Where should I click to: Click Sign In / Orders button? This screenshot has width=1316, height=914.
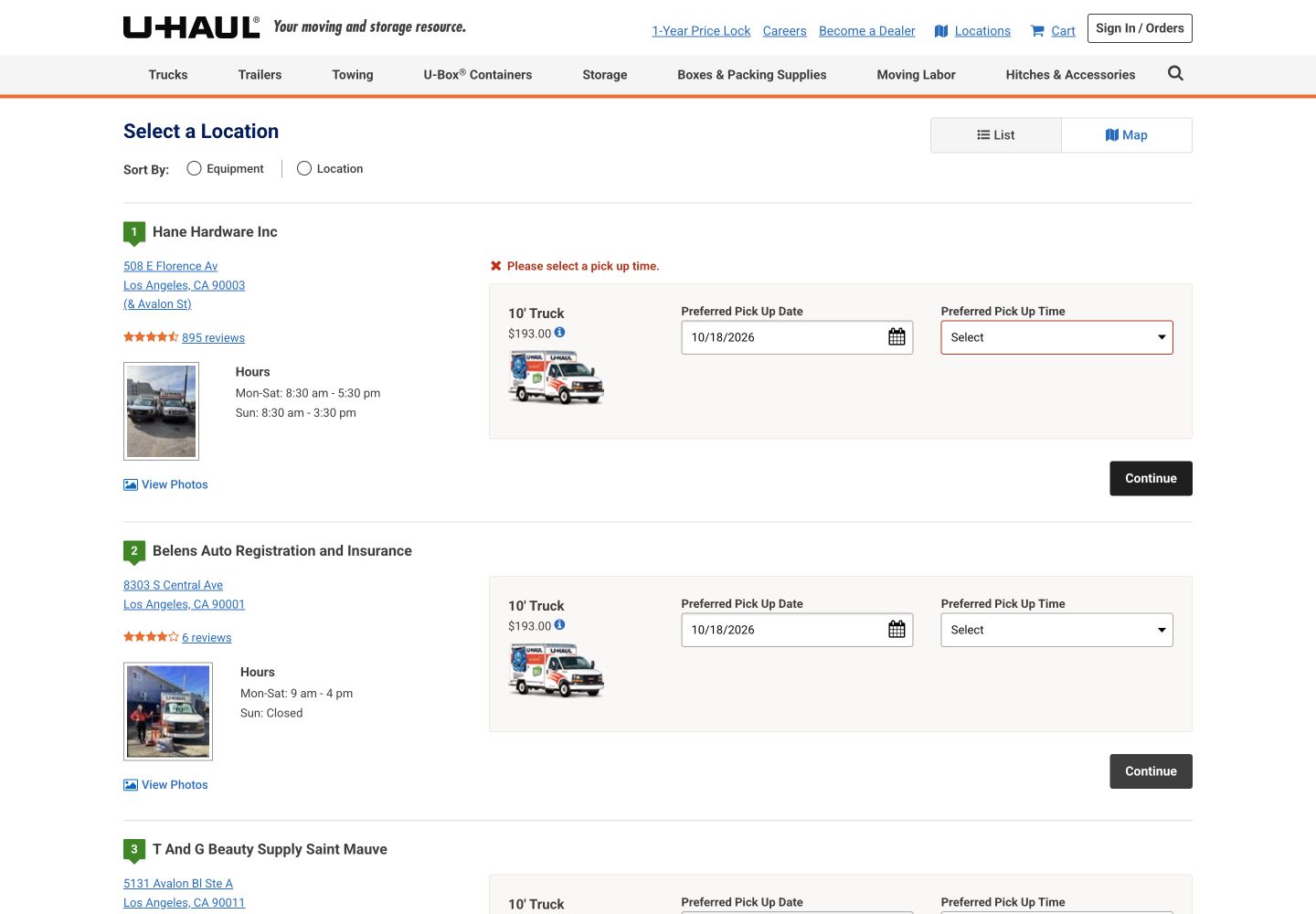1140,28
